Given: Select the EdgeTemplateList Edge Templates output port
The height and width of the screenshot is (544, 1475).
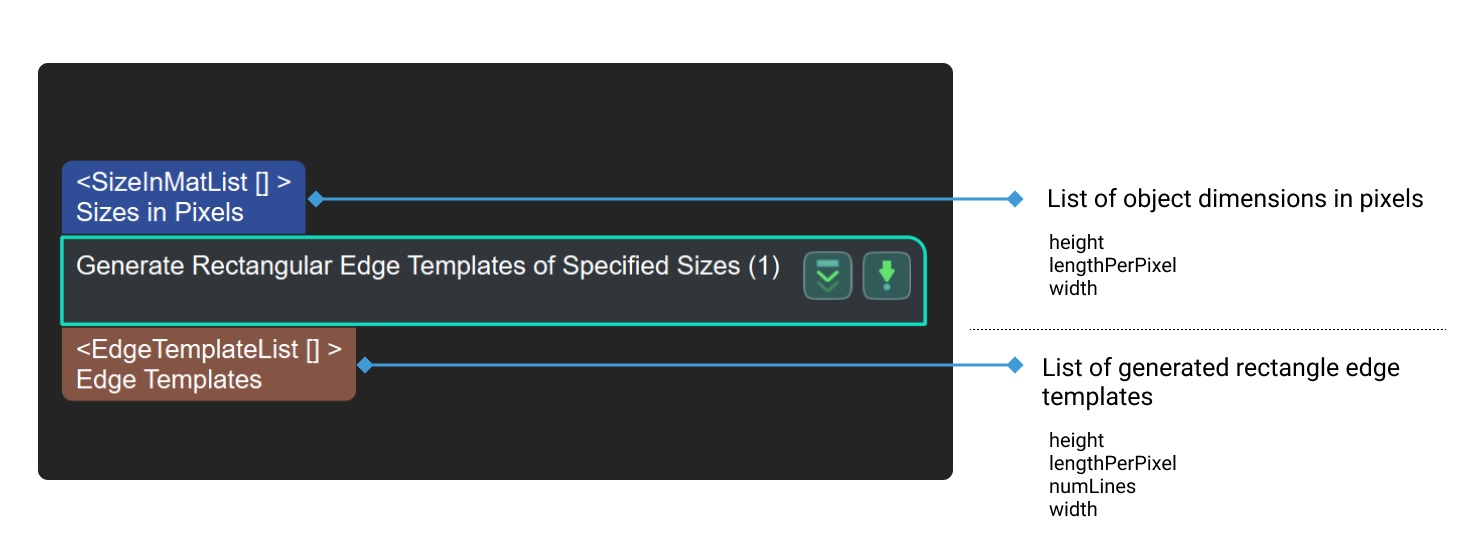Looking at the screenshot, I should (x=208, y=364).
